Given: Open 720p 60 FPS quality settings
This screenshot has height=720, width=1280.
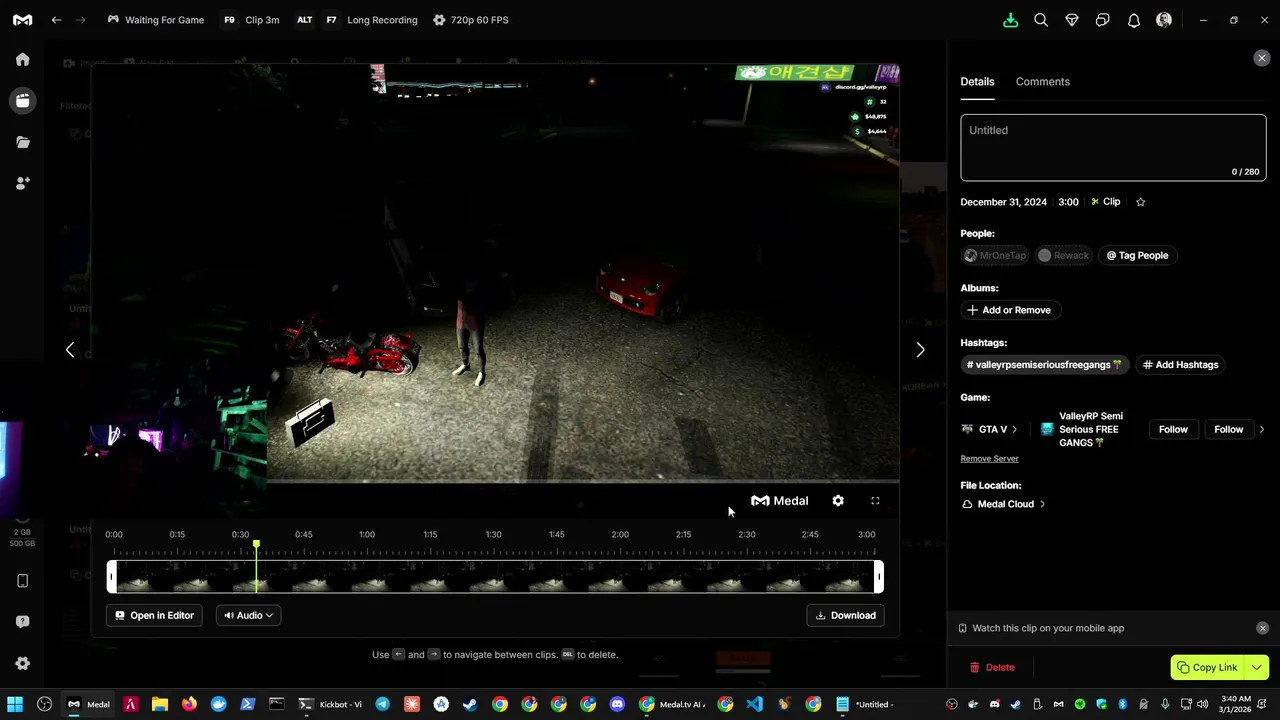Looking at the screenshot, I should pyautogui.click(x=470, y=20).
